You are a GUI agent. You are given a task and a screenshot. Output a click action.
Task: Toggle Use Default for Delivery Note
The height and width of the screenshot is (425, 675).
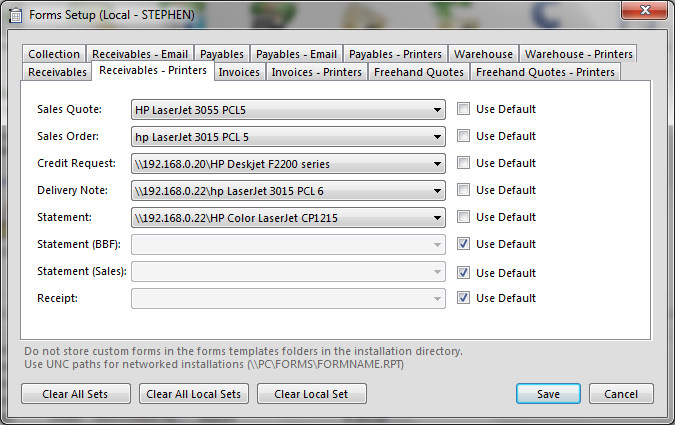pos(464,190)
